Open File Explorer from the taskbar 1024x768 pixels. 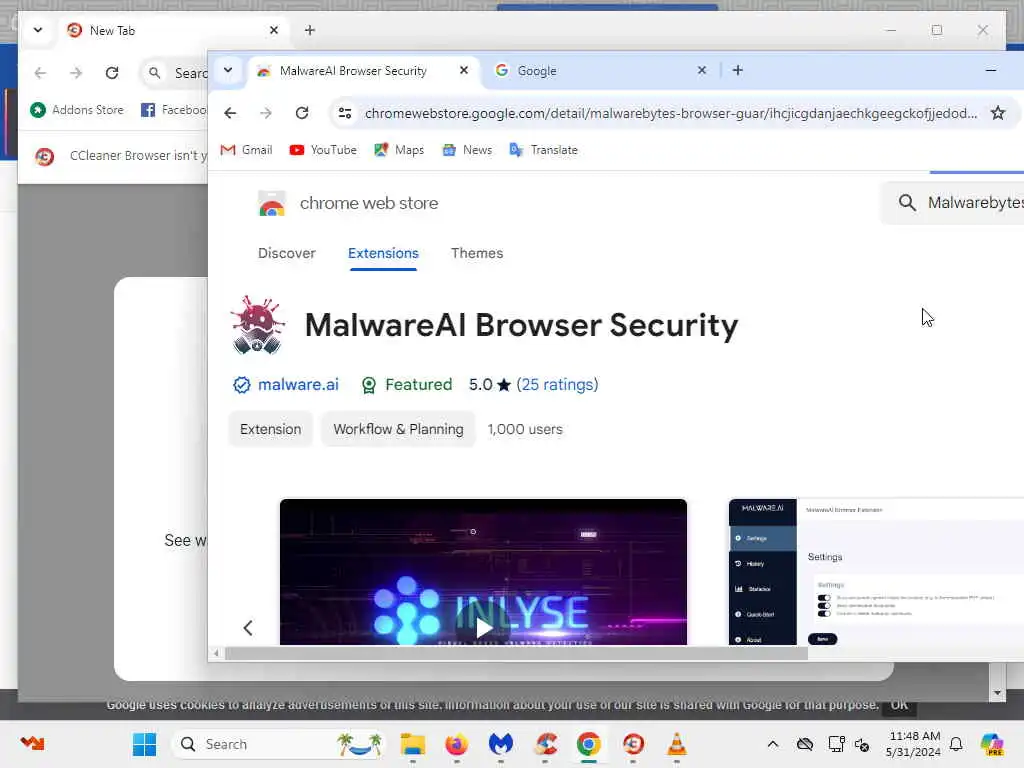[413, 744]
